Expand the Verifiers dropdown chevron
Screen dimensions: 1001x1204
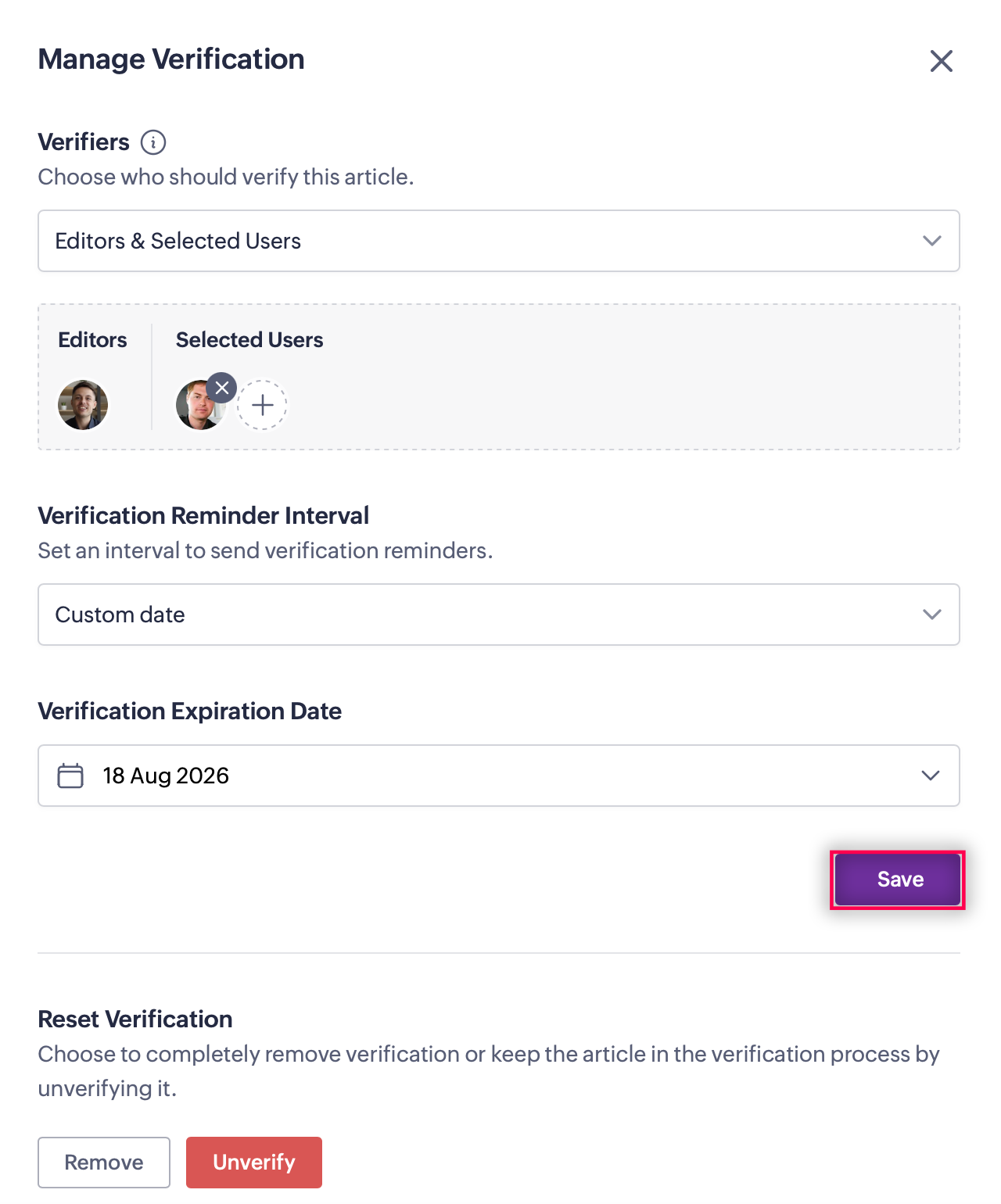coord(931,241)
